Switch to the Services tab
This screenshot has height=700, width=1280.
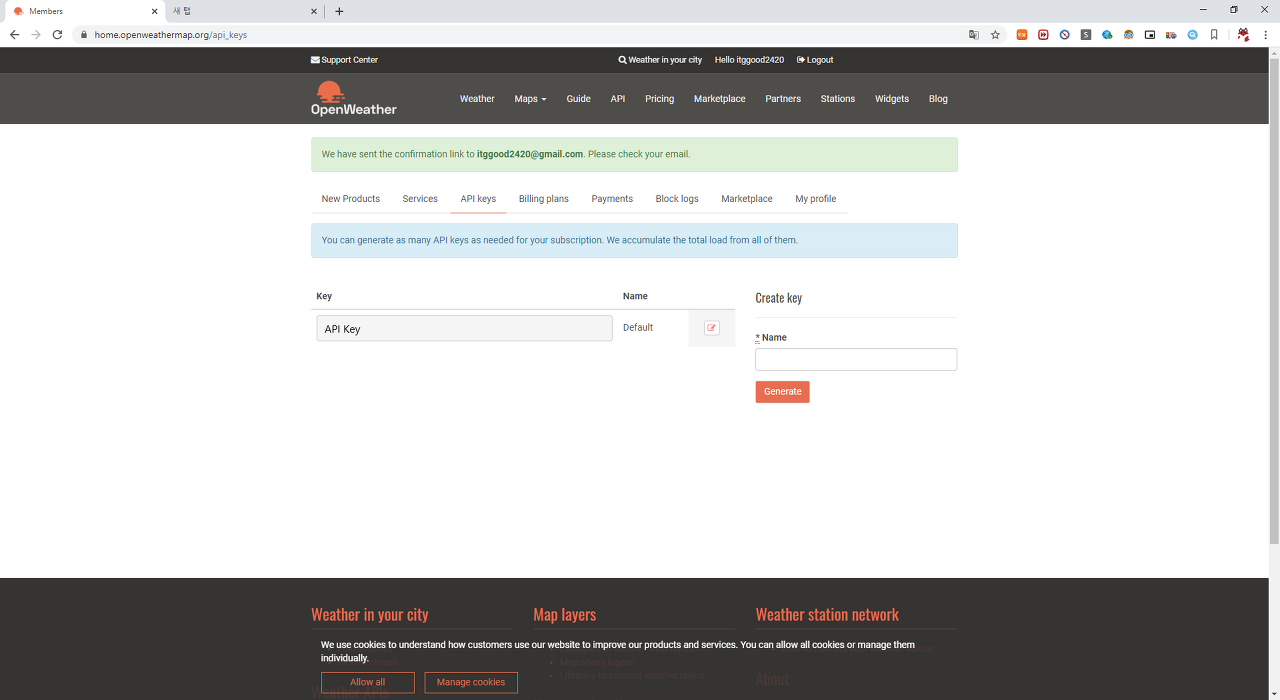click(x=420, y=199)
